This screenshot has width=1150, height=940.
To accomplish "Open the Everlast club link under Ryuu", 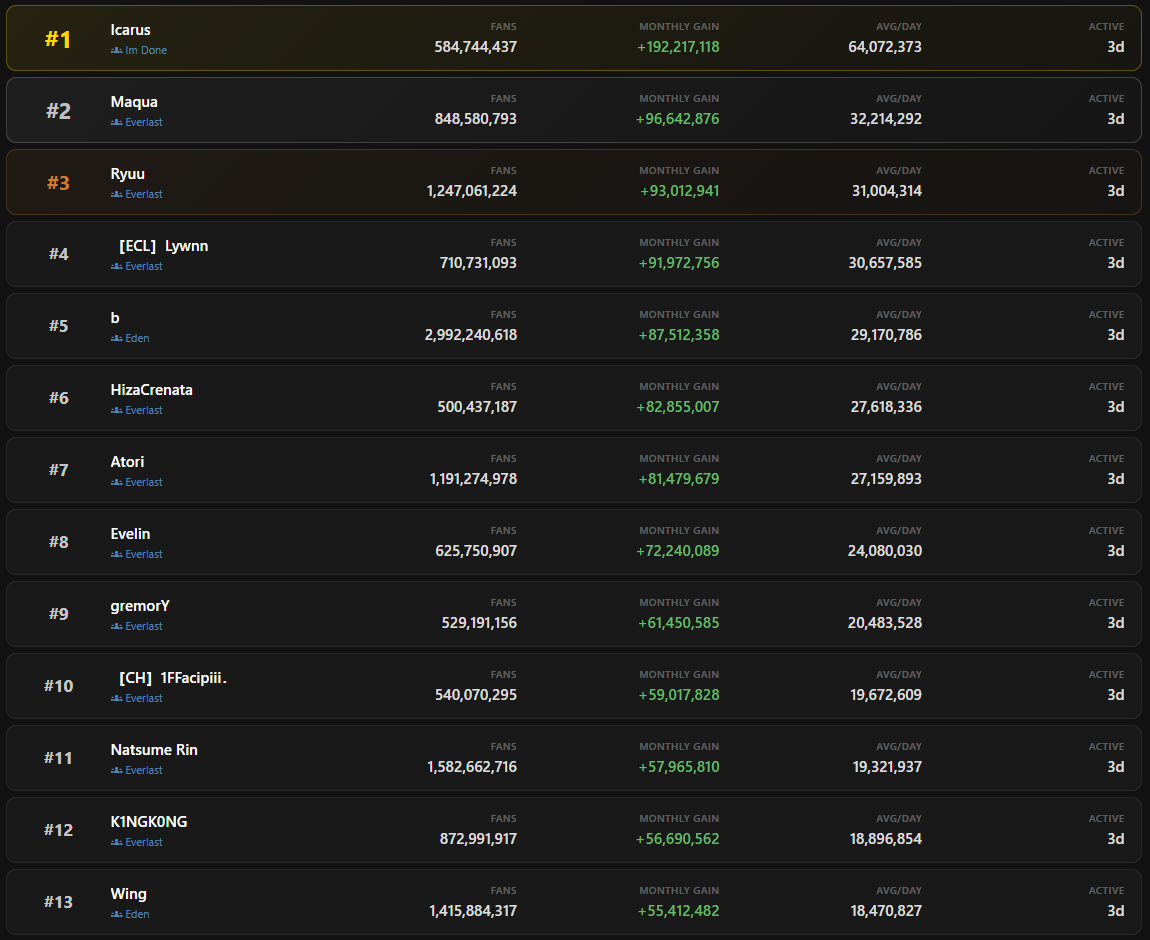I will (144, 194).
